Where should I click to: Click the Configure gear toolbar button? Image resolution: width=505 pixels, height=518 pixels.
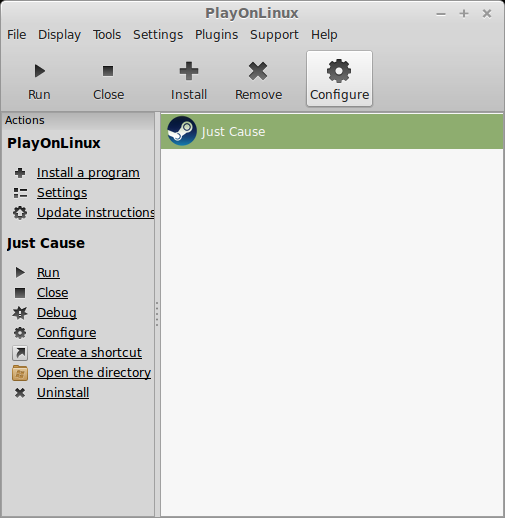[339, 79]
